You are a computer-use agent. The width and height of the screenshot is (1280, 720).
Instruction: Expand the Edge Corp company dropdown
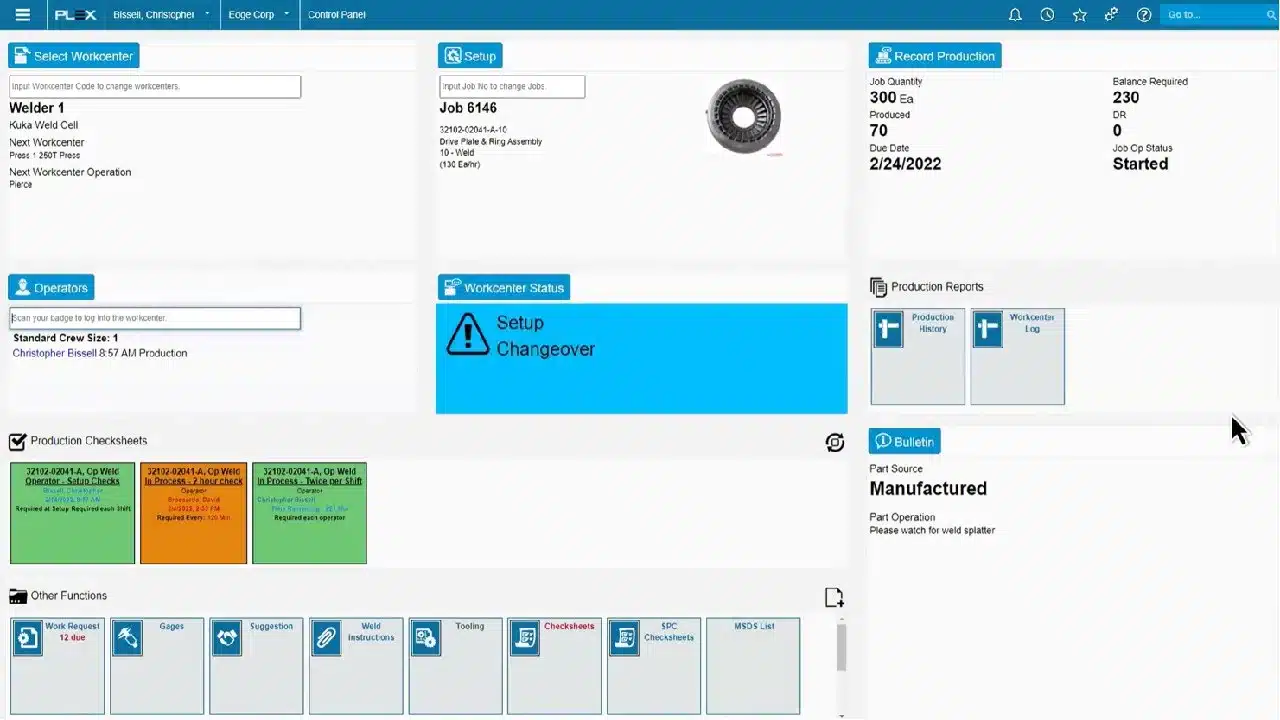pos(260,15)
